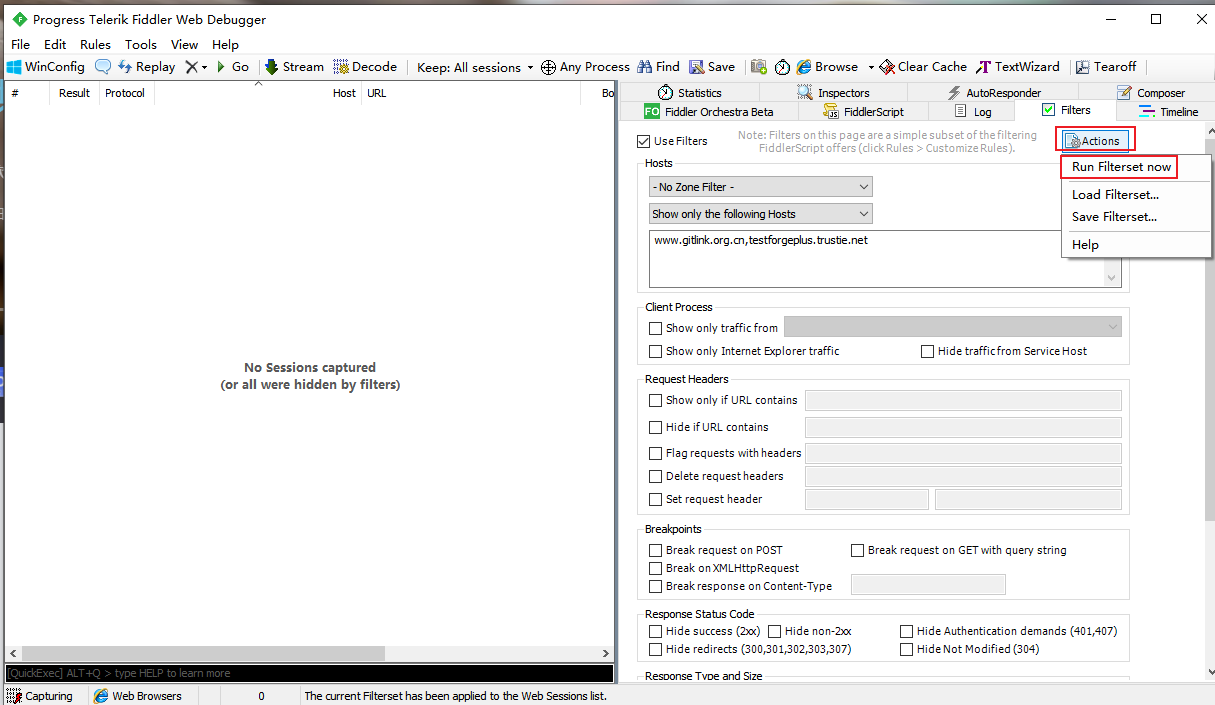Choose Help in the Actions menu
The width and height of the screenshot is (1215, 705).
click(1085, 245)
